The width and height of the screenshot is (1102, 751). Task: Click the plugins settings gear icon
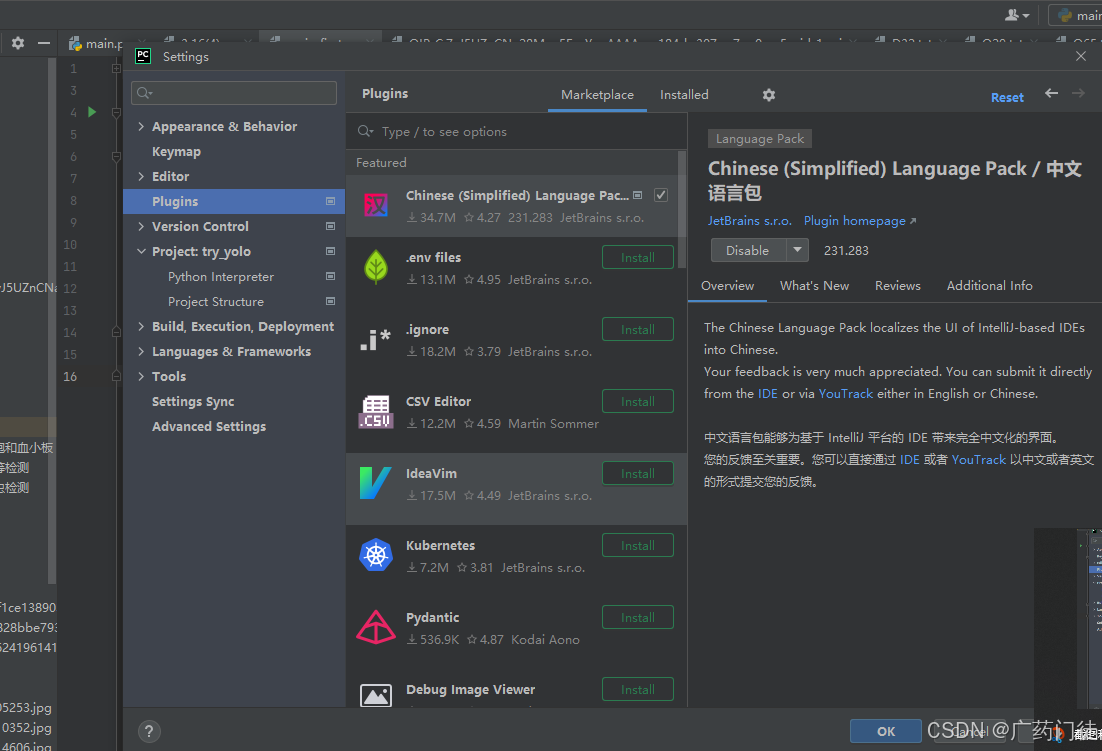pos(769,95)
